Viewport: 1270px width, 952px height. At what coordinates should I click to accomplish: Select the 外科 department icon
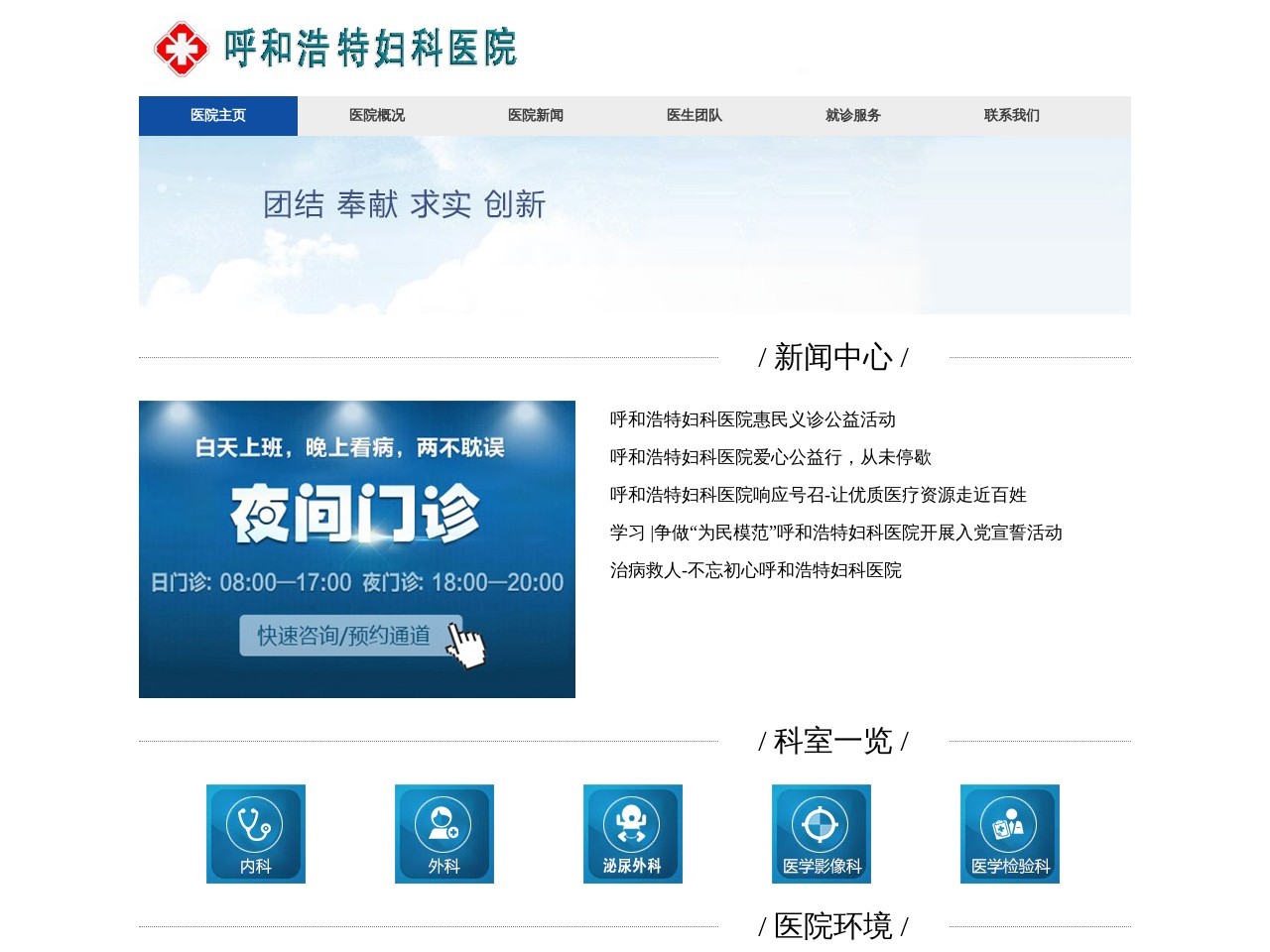[444, 833]
